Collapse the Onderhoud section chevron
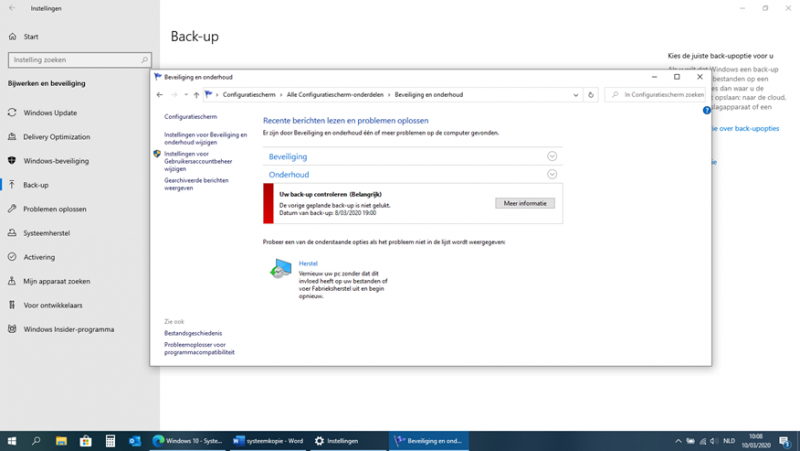The height and width of the screenshot is (451, 800). tap(552, 174)
